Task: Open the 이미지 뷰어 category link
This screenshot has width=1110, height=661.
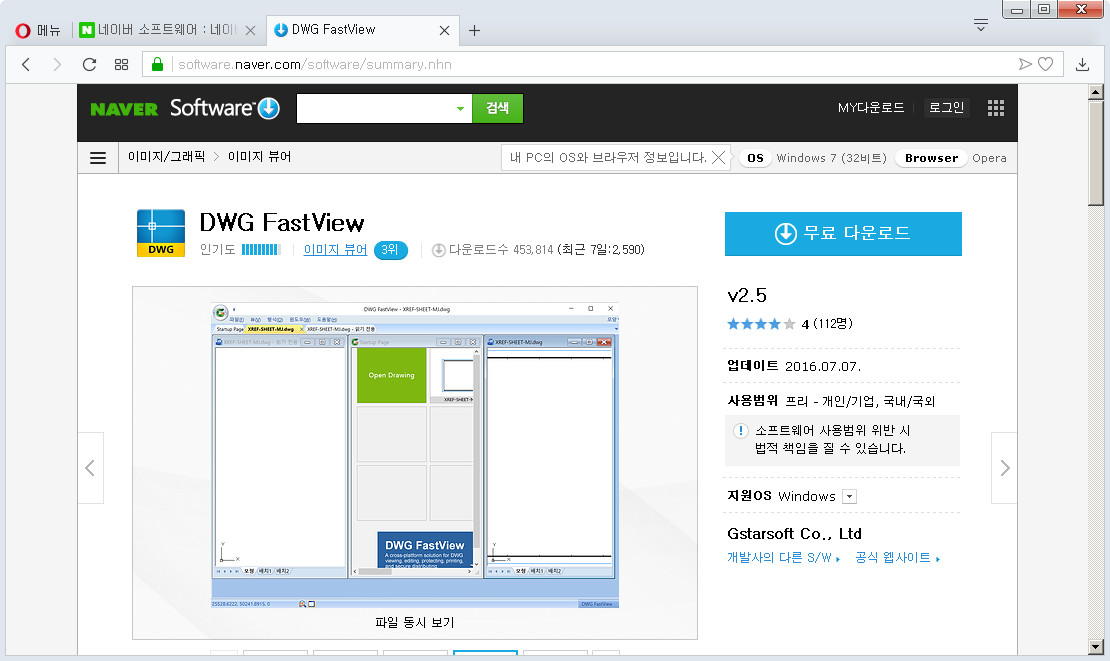Action: point(335,250)
